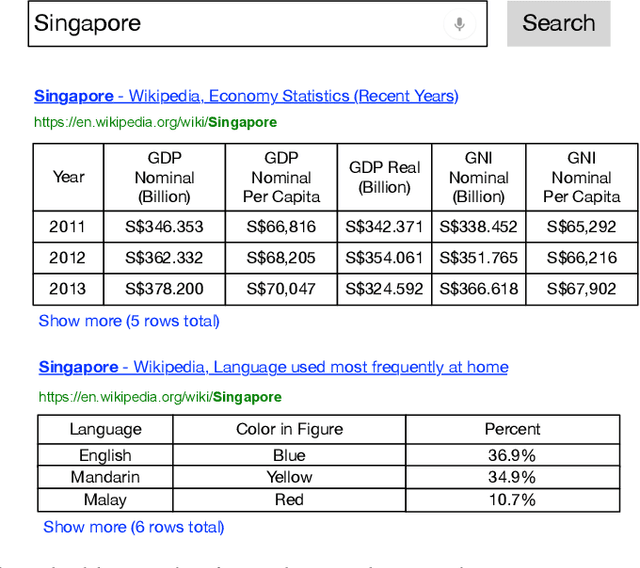Select the Color in Figure column header
Image resolution: width=640 pixels, height=568 pixels.
289,429
